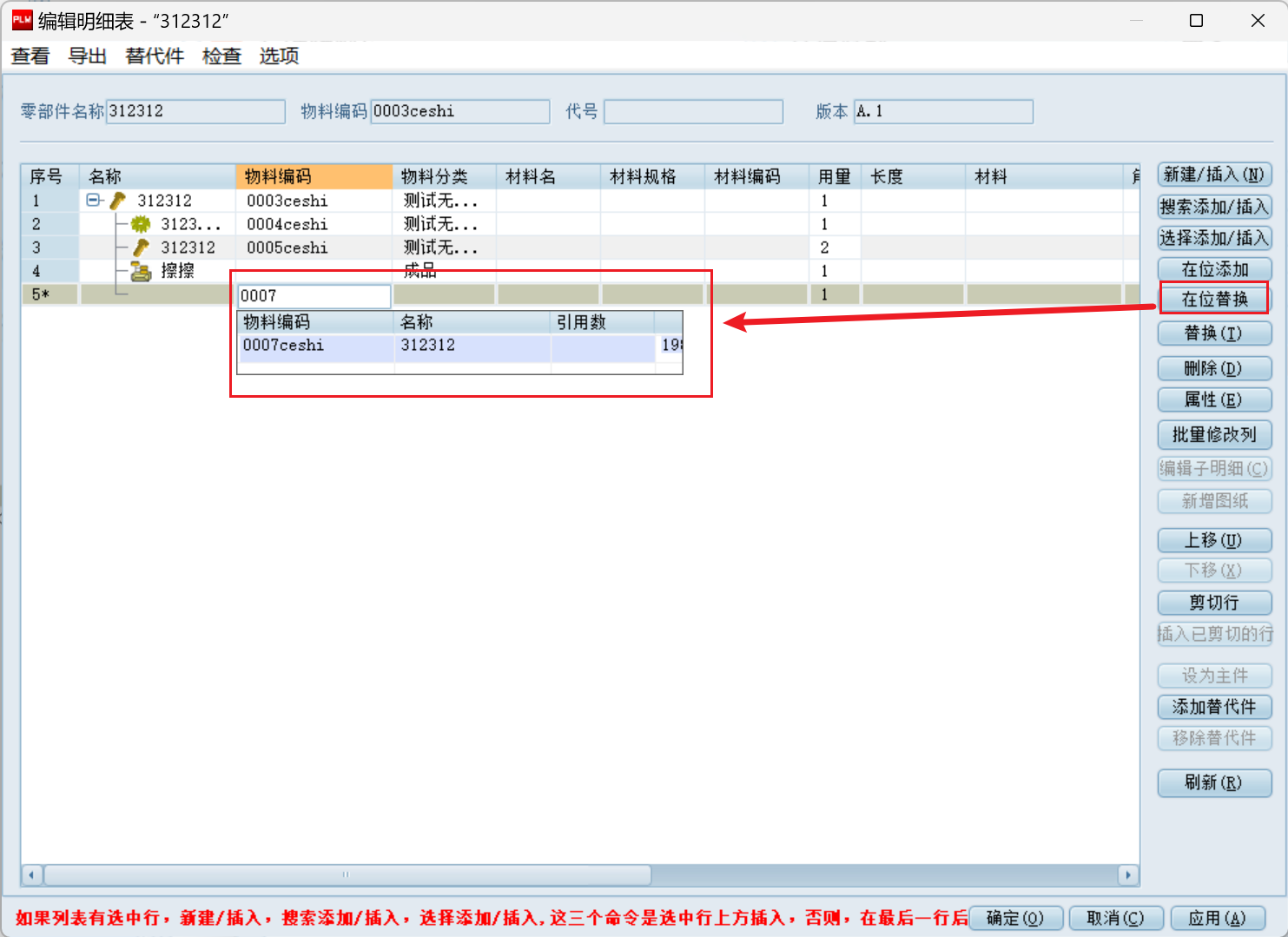The height and width of the screenshot is (937, 1288).
Task: Click the 批量修改列 button
Action: 1214,434
